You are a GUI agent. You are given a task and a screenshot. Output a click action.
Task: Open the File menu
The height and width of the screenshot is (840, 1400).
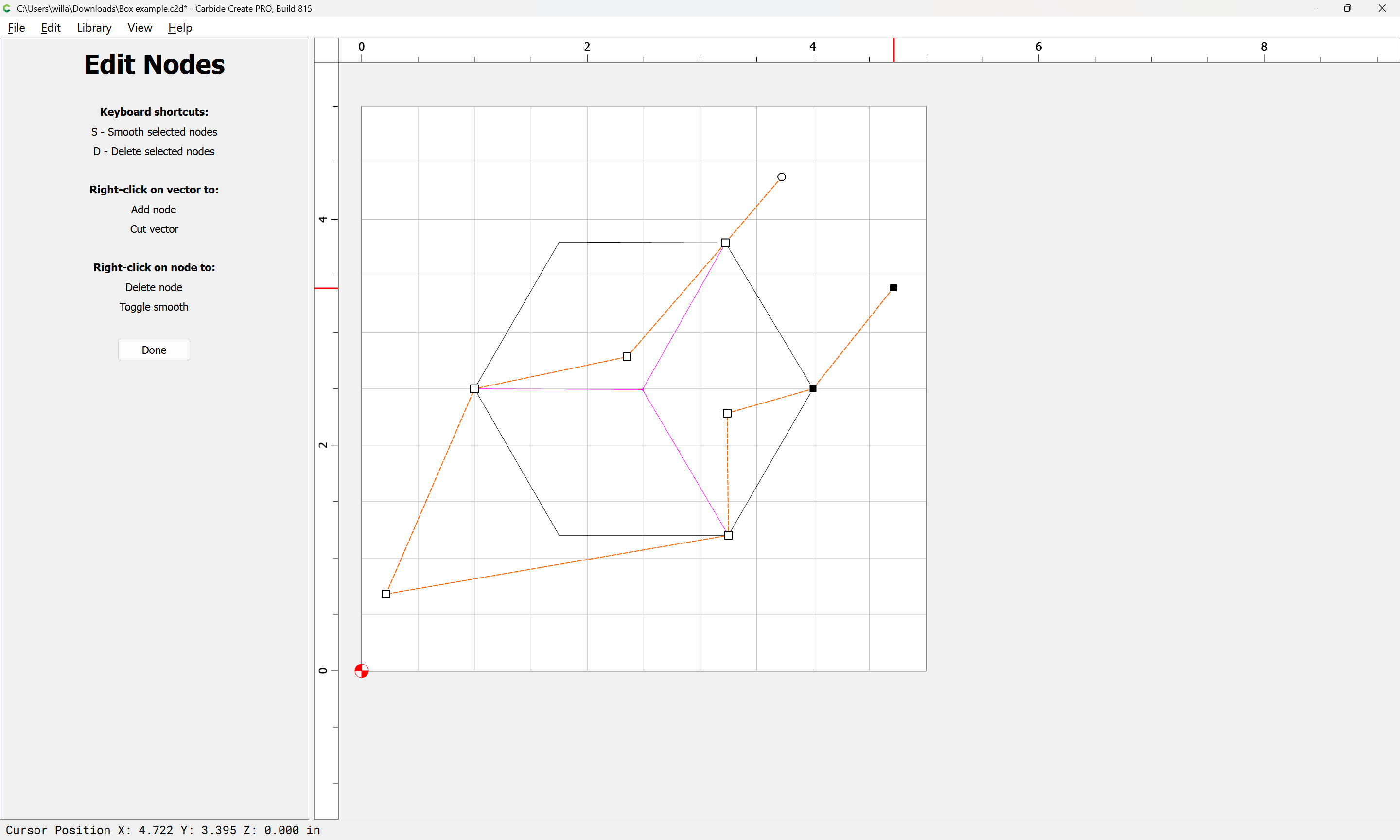pyautogui.click(x=16, y=28)
